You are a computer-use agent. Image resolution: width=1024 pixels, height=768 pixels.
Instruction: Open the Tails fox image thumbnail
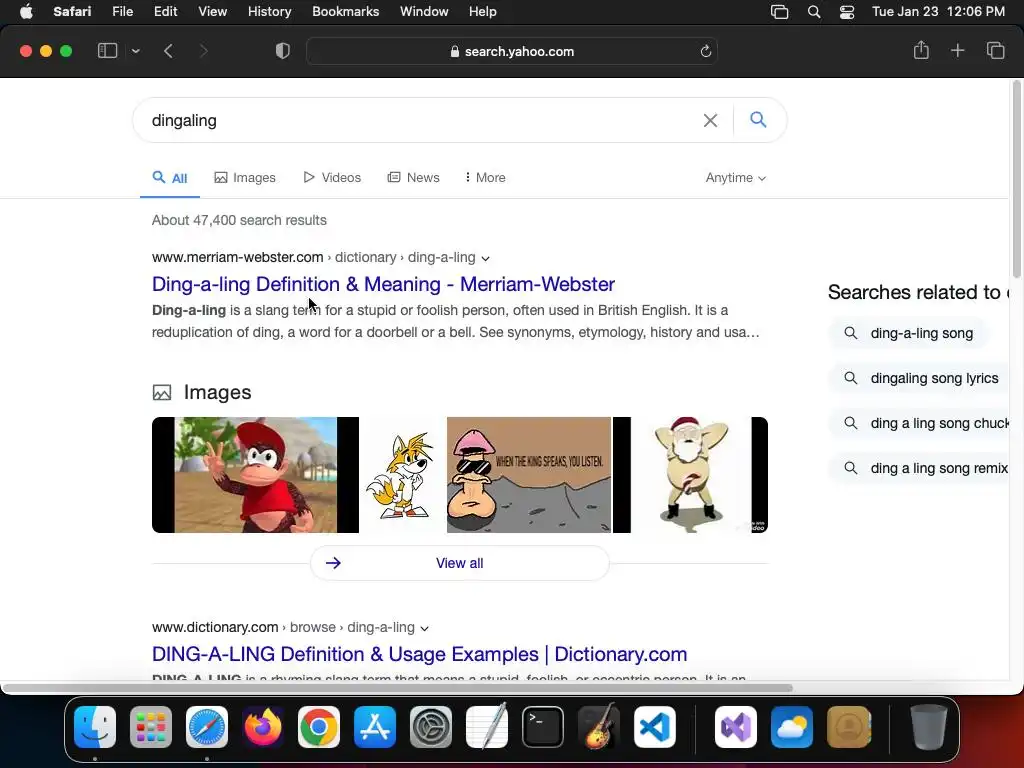(402, 475)
